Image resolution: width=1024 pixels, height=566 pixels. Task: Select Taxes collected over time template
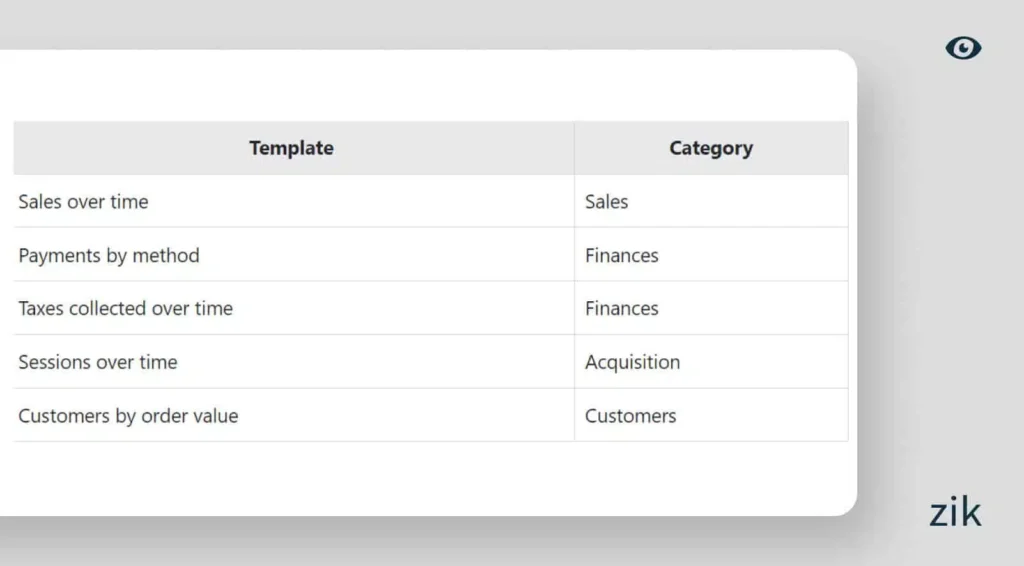pyautogui.click(x=125, y=309)
